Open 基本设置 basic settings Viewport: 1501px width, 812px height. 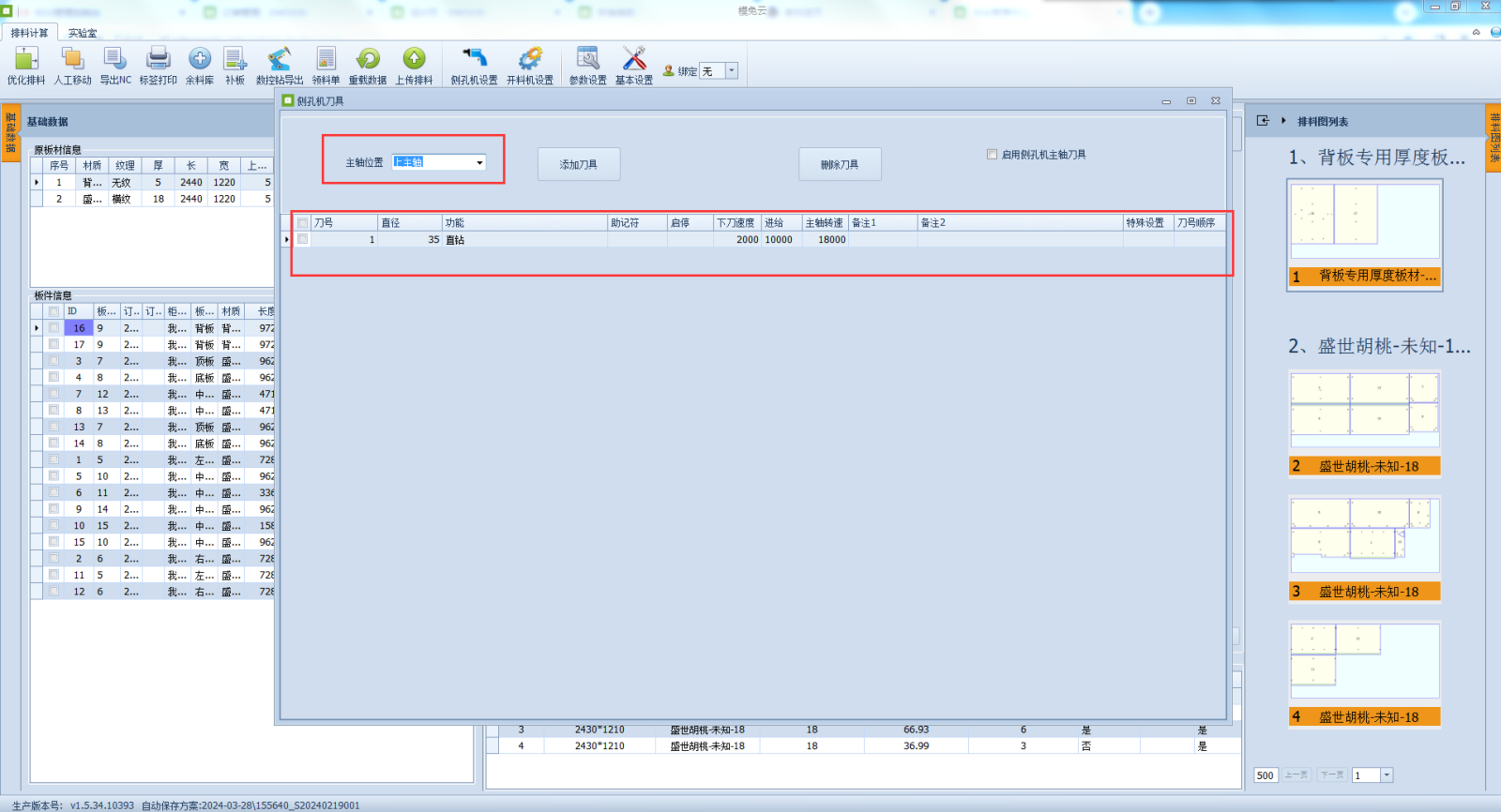pos(634,66)
